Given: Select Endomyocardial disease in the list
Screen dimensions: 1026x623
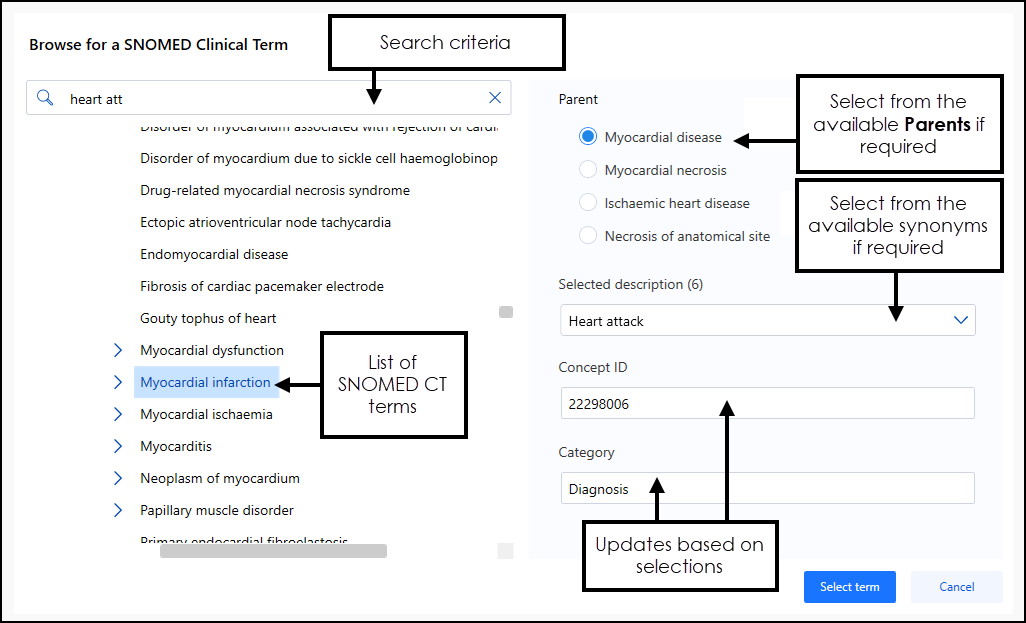Looking at the screenshot, I should pos(214,254).
